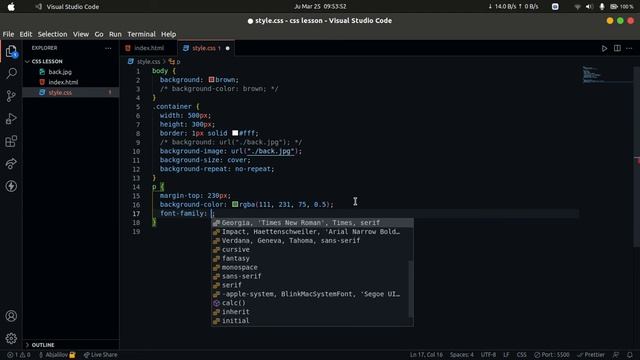
Task: Click the microphone icon in menu bar
Action: click(x=602, y=7)
